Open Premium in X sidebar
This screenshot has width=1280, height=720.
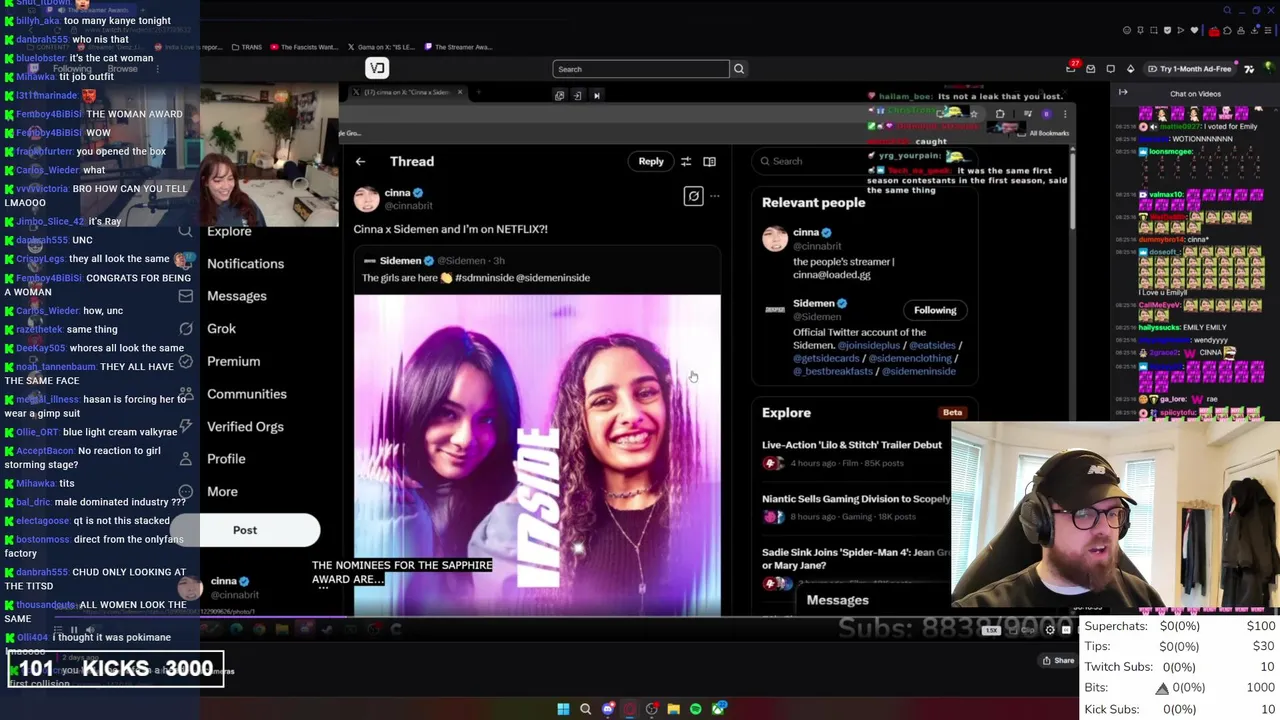[233, 361]
